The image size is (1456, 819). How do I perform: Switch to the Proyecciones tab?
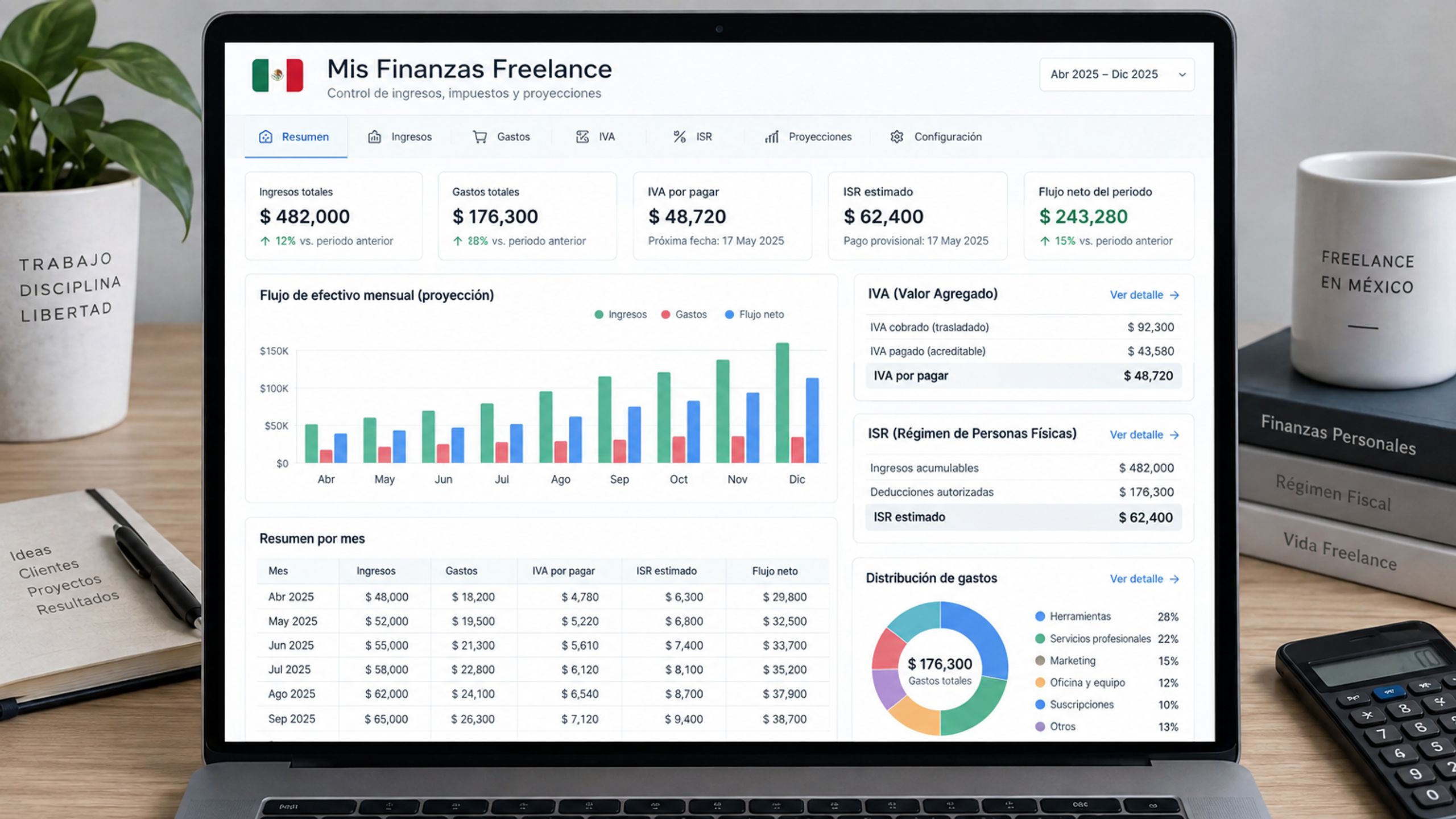tap(808, 136)
